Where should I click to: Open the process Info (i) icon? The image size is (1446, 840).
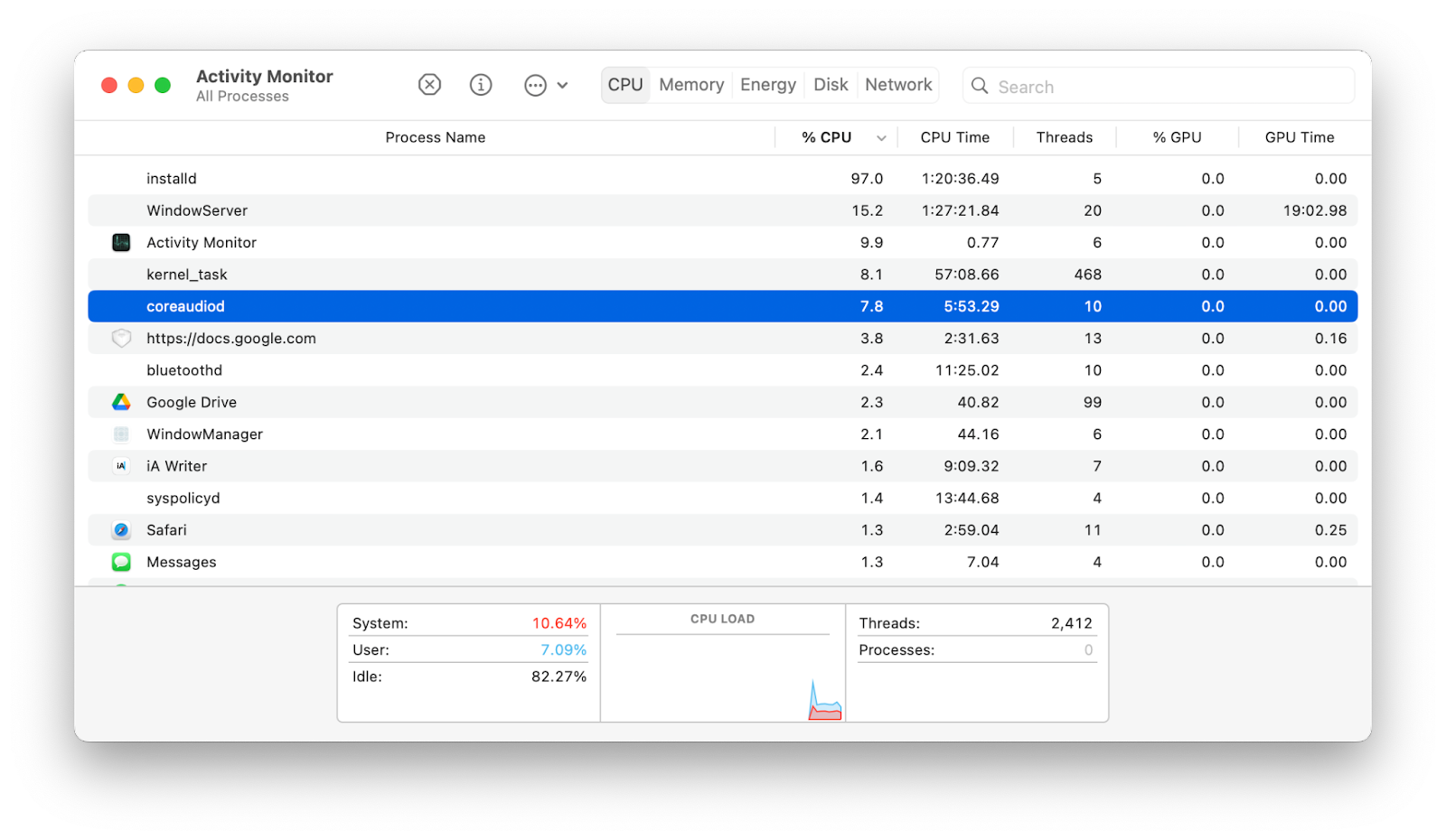pos(481,85)
